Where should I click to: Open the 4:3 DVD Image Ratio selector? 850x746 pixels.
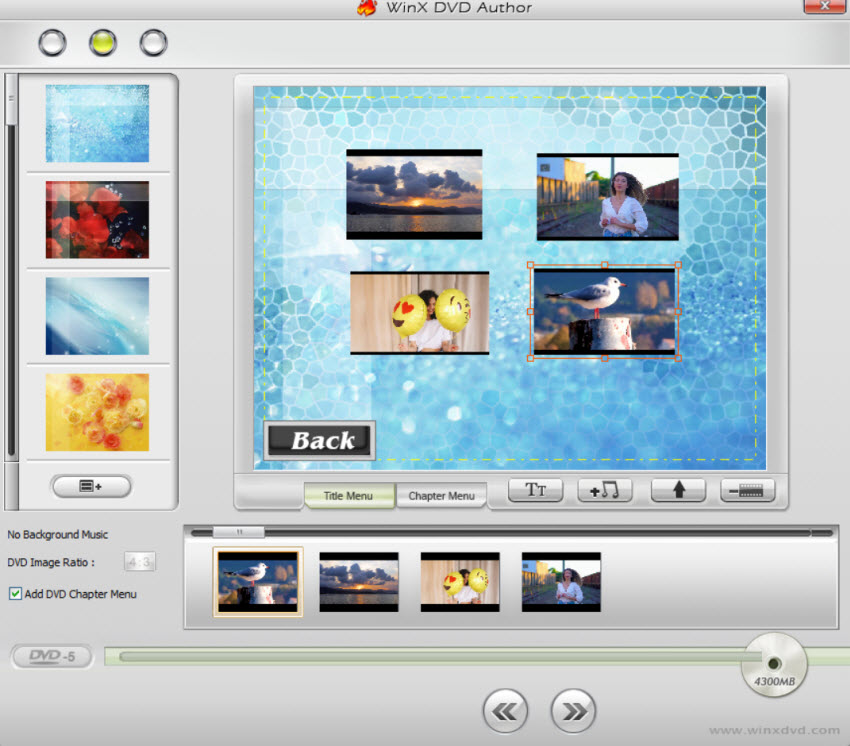click(x=138, y=561)
